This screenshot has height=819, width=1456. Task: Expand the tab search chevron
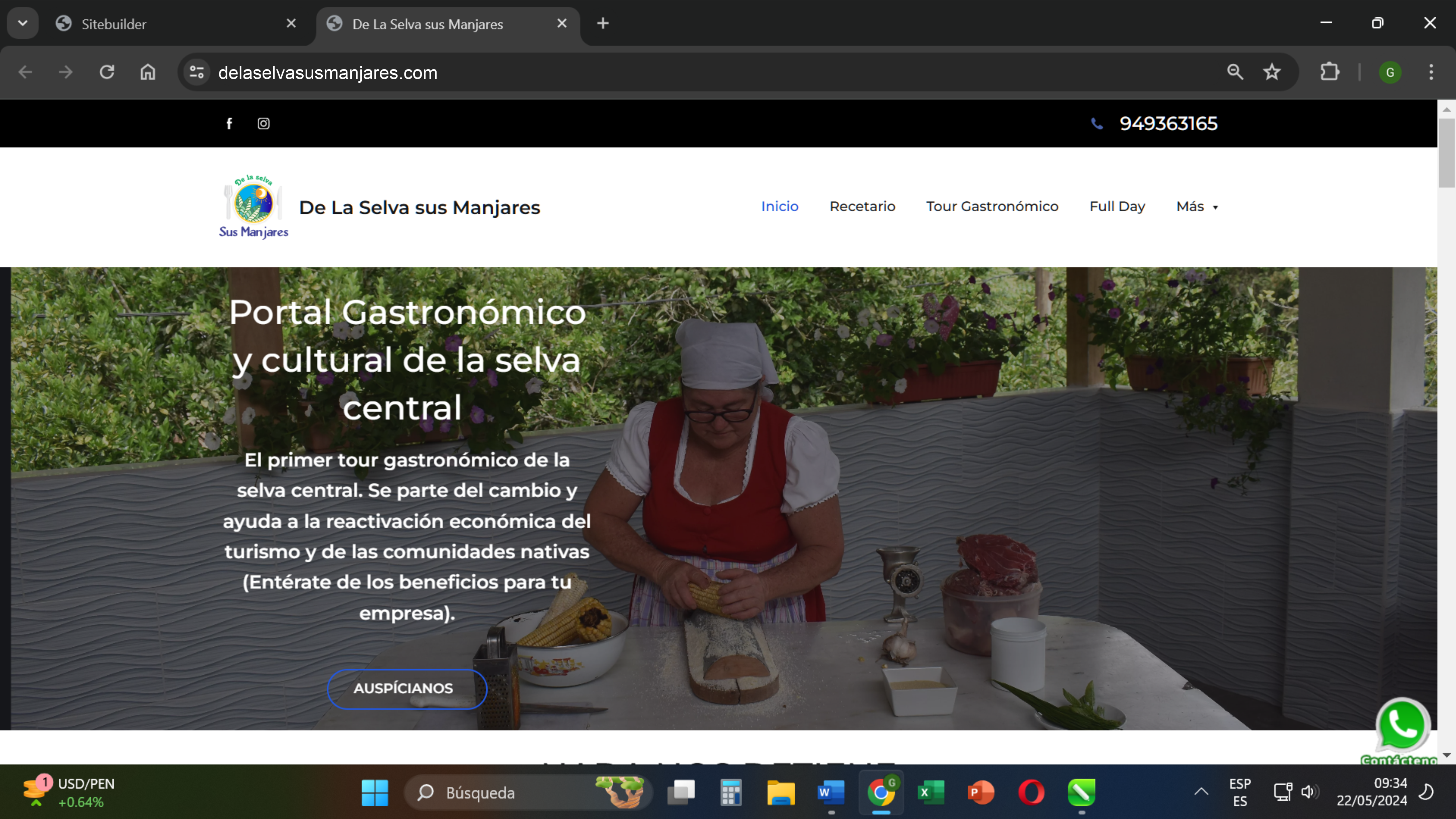click(x=23, y=23)
